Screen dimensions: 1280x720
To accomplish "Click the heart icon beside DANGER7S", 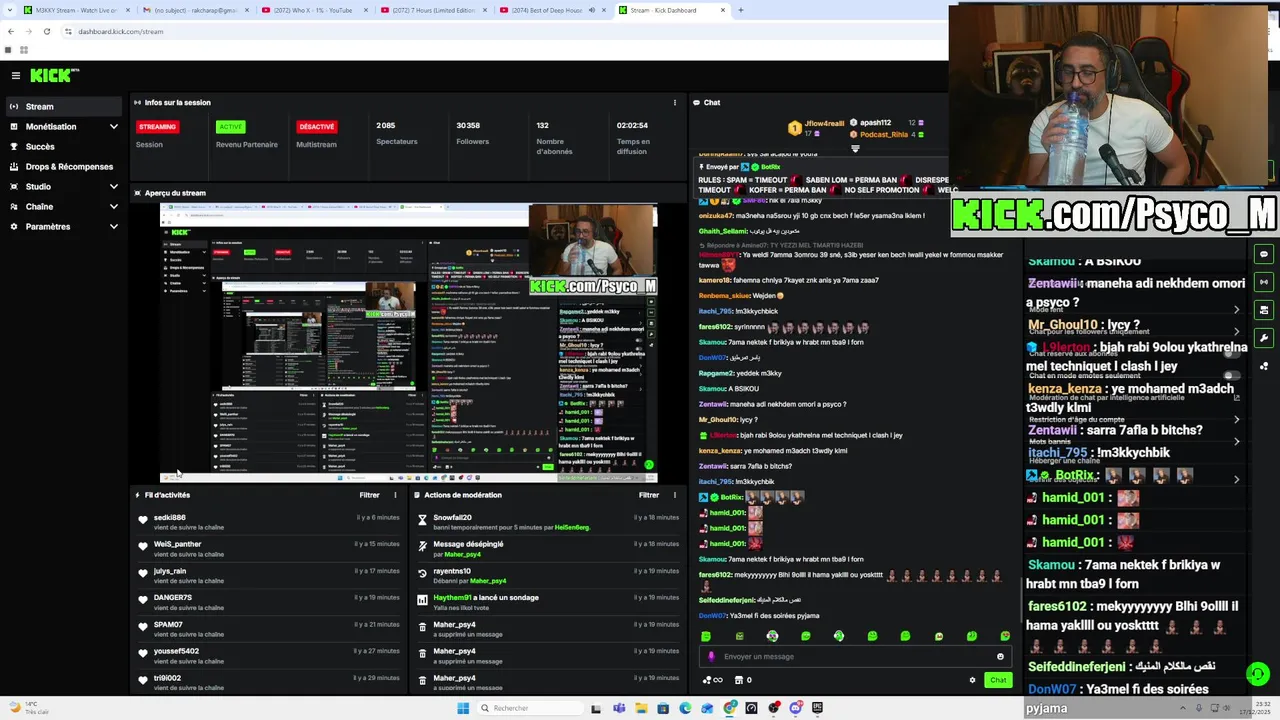I will click(143, 599).
